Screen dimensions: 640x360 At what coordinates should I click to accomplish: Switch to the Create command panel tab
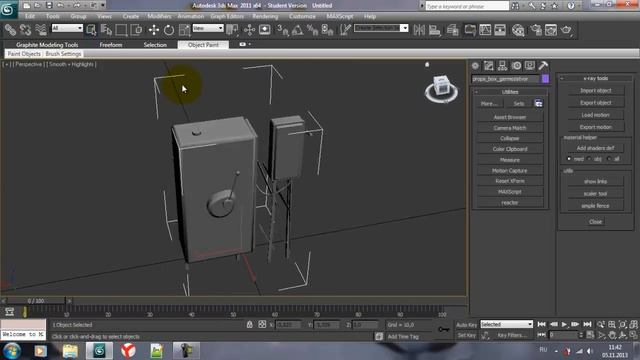pos(475,66)
